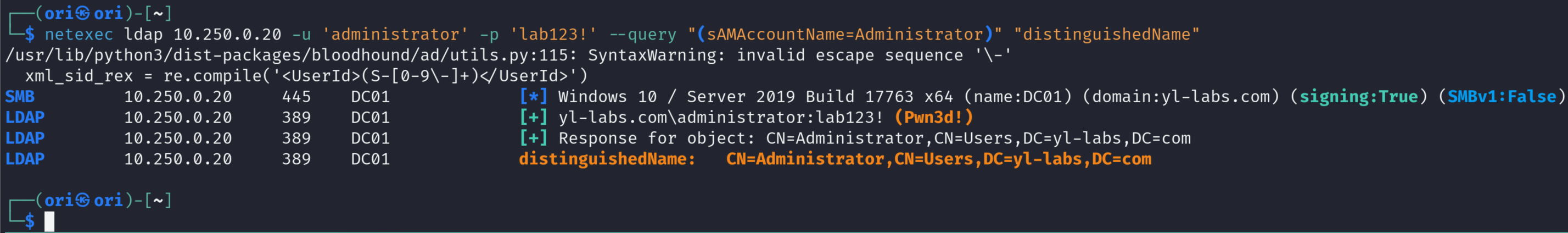Click the orange distinguishedName: label

(x=606, y=159)
